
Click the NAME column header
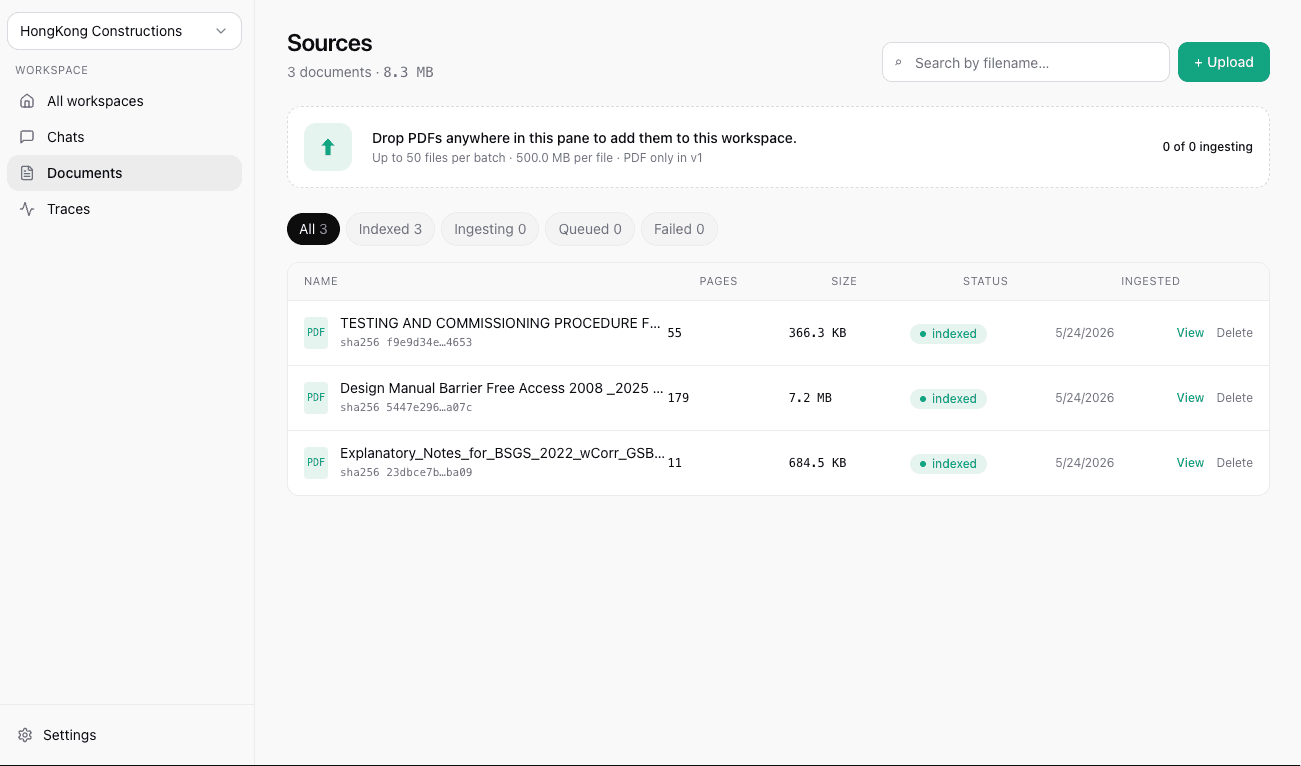(321, 282)
